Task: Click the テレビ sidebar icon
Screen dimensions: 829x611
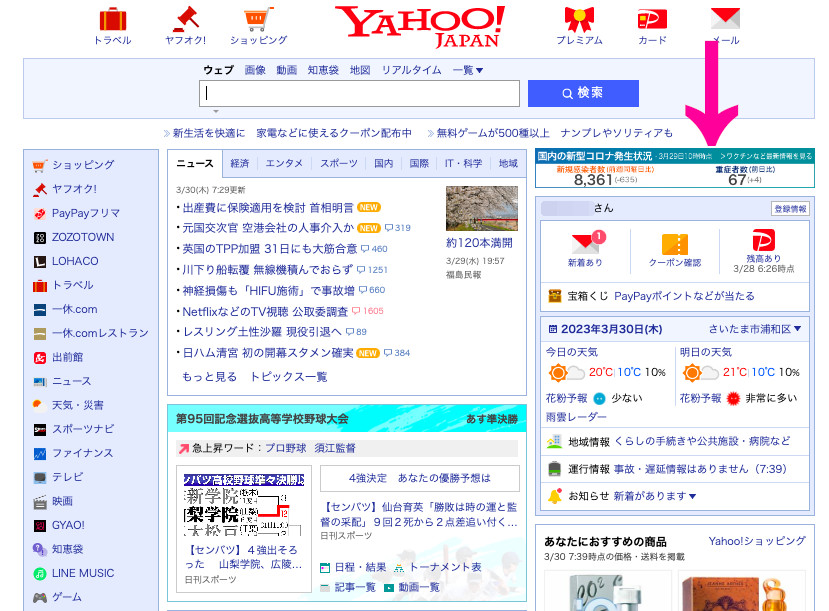Action: point(40,478)
